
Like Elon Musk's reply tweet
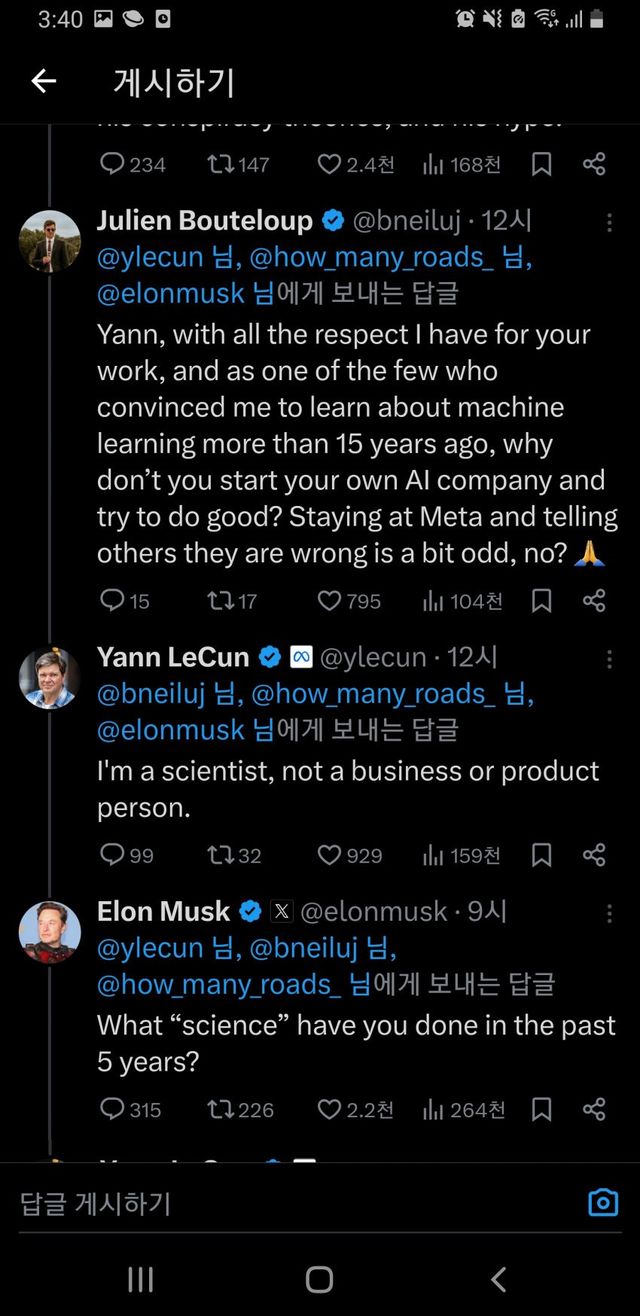(330, 1109)
